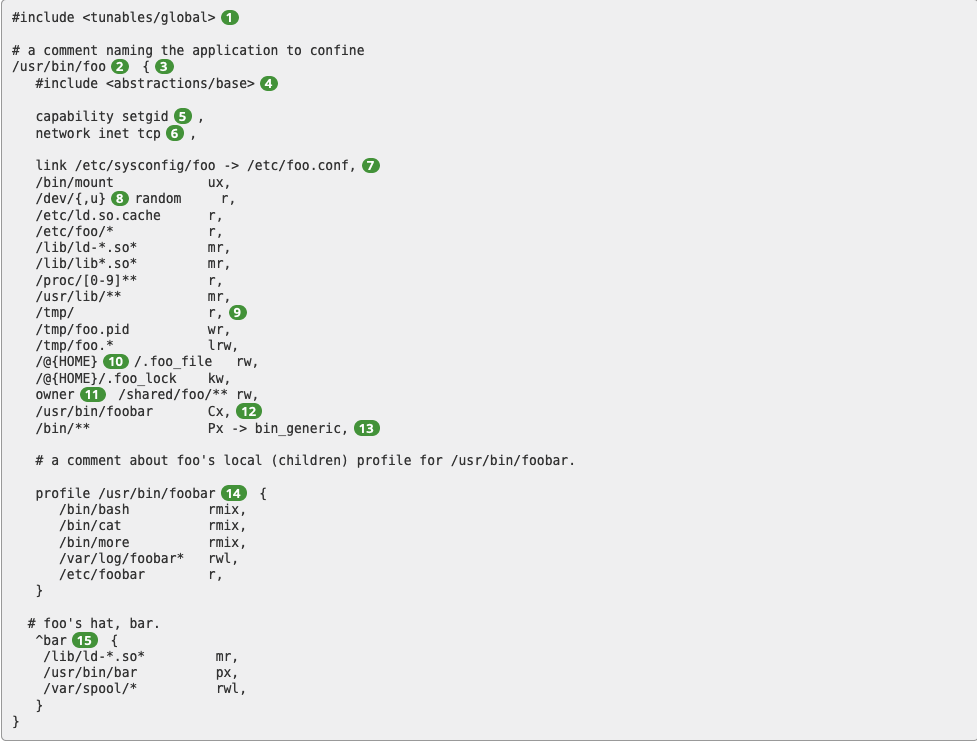977x743 pixels.
Task: Select callout 3 after the opening brace
Action: pos(163,67)
